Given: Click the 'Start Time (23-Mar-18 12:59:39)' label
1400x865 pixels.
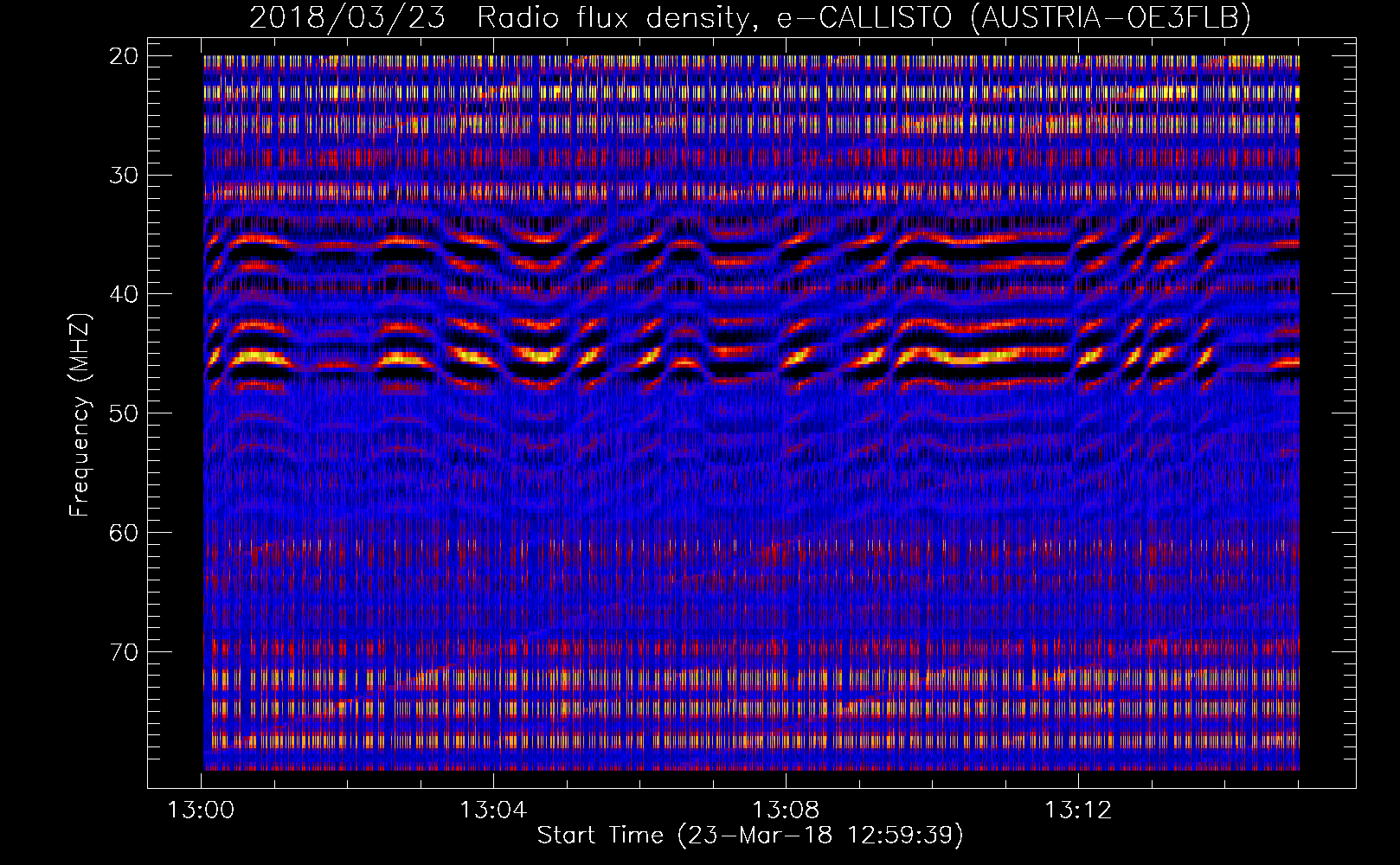Looking at the screenshot, I should coord(750,836).
